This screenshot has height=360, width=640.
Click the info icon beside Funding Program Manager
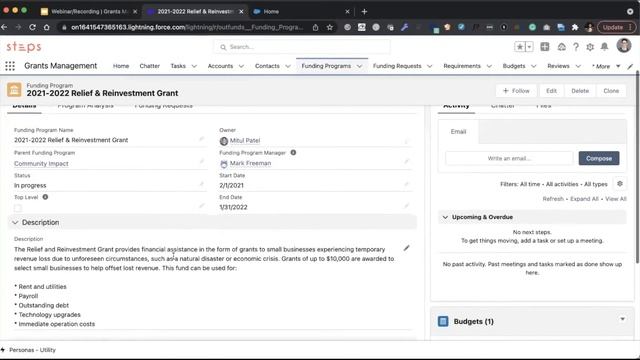click(x=293, y=153)
